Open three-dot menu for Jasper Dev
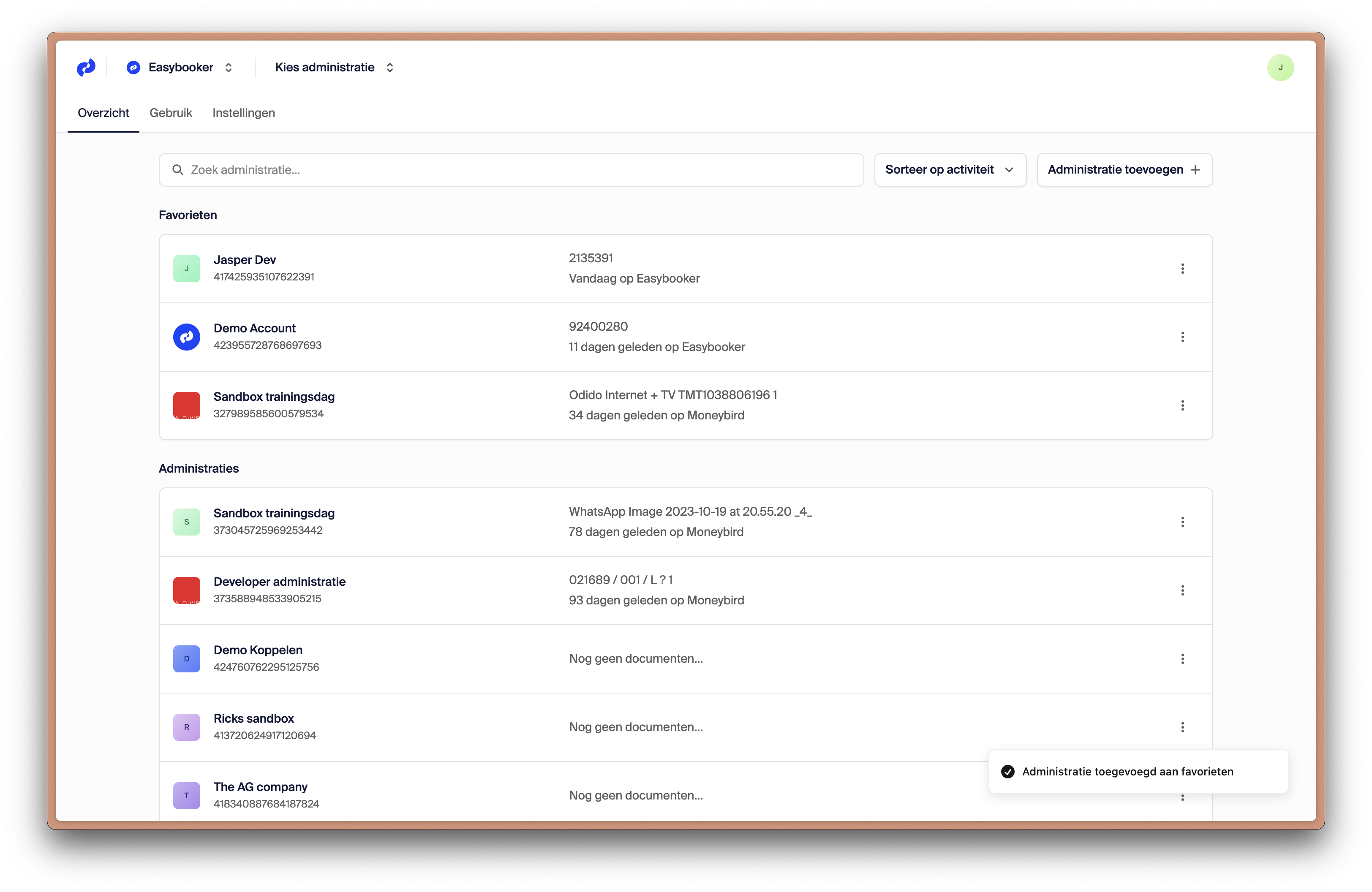 point(1182,269)
